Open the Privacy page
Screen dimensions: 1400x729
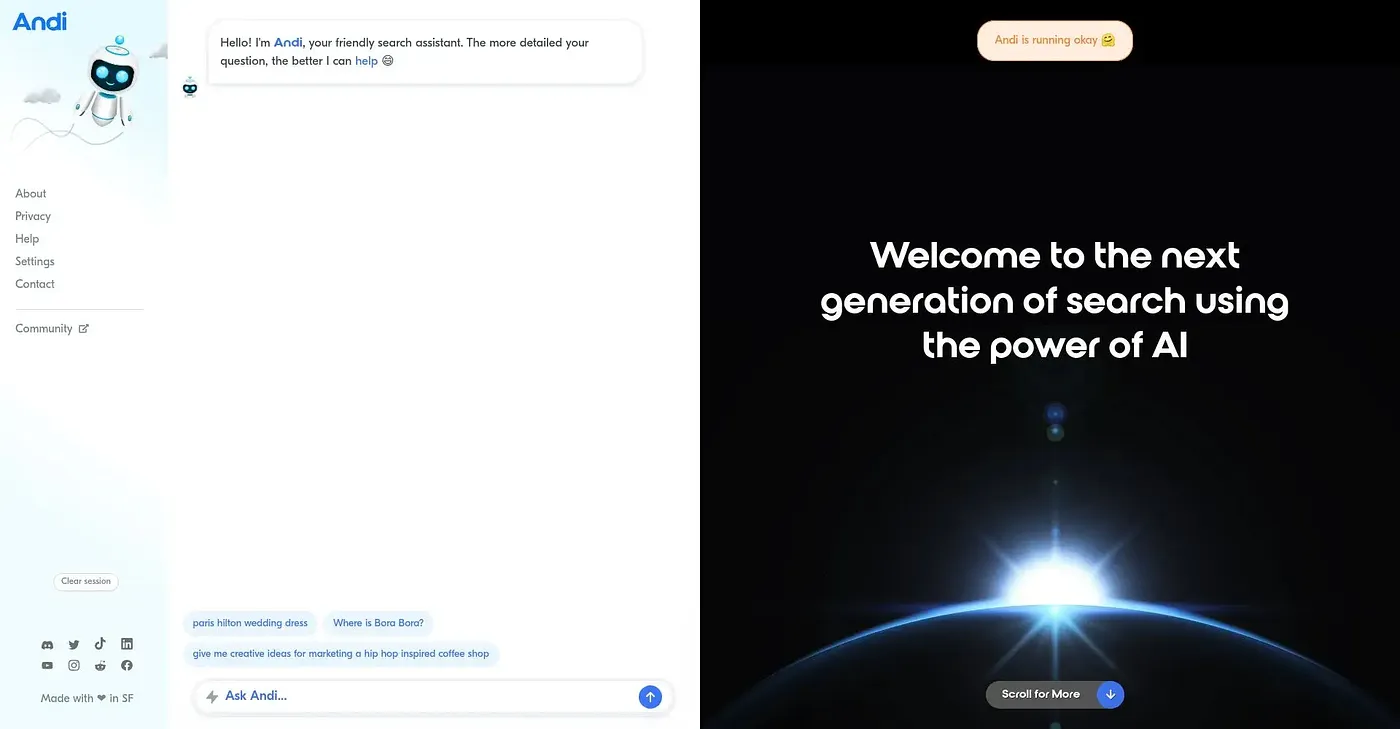(33, 216)
